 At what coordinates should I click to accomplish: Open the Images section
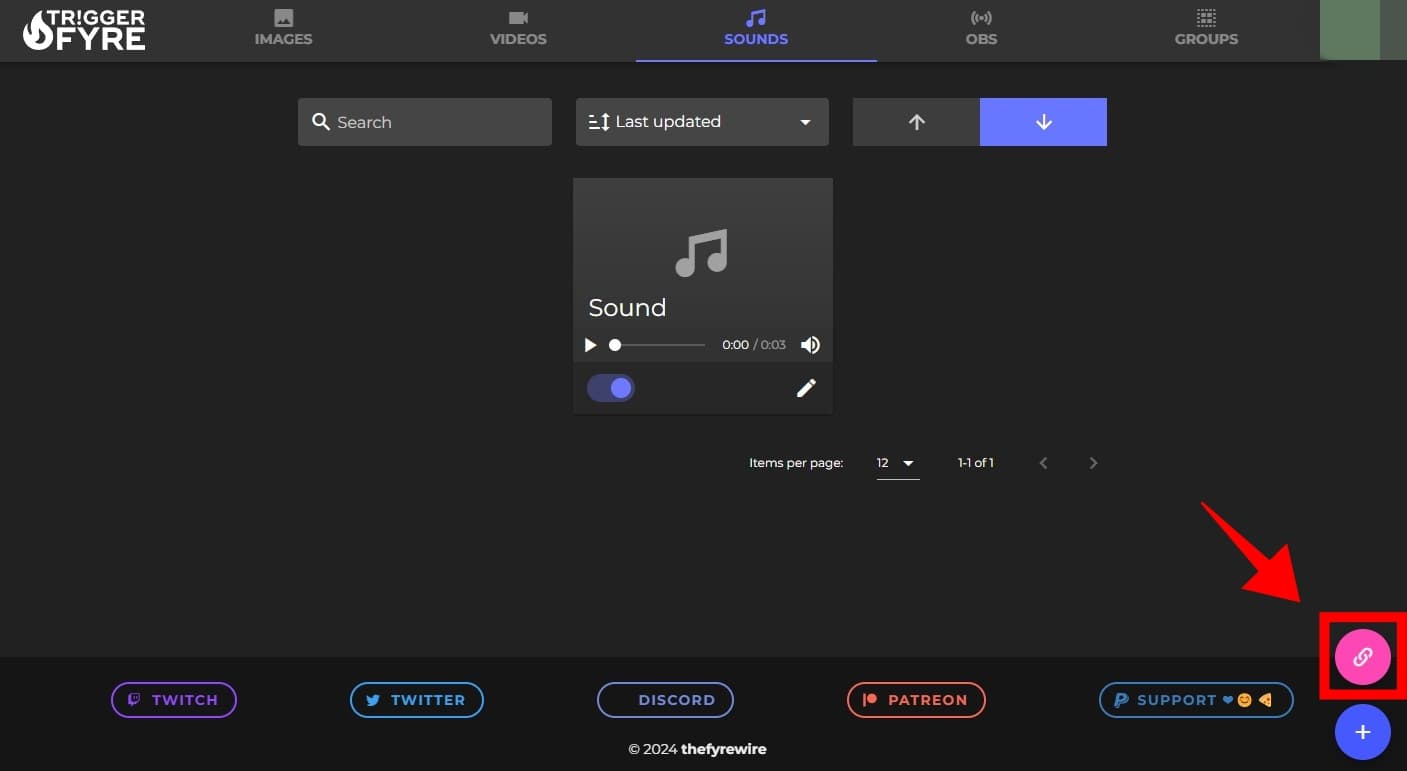coord(283,30)
